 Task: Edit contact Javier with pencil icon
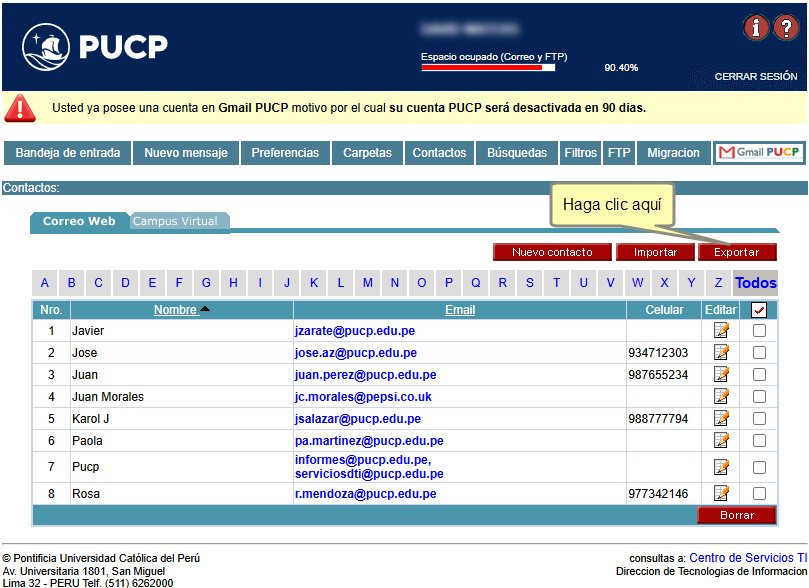(721, 331)
